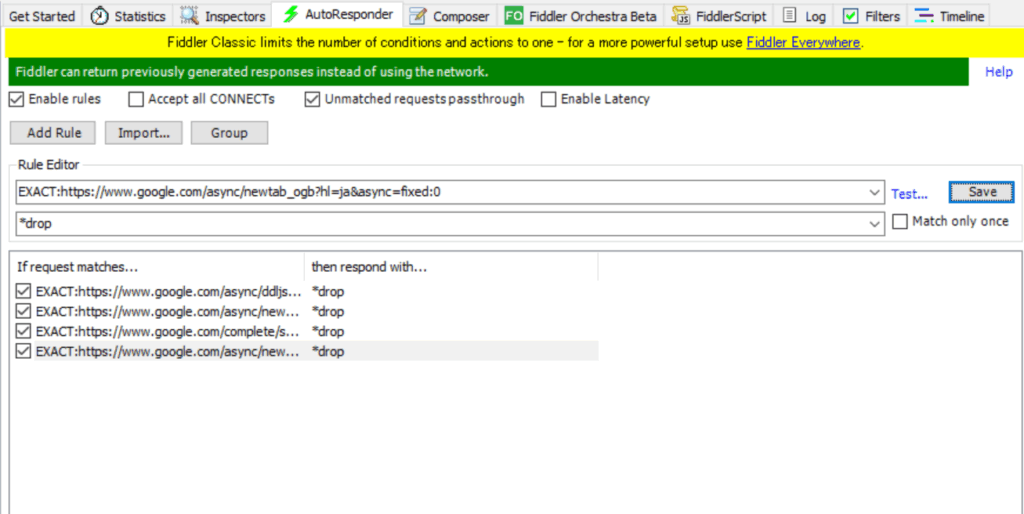1024x514 pixels.
Task: Toggle Accept all CONNECTs checkbox
Action: point(136,99)
